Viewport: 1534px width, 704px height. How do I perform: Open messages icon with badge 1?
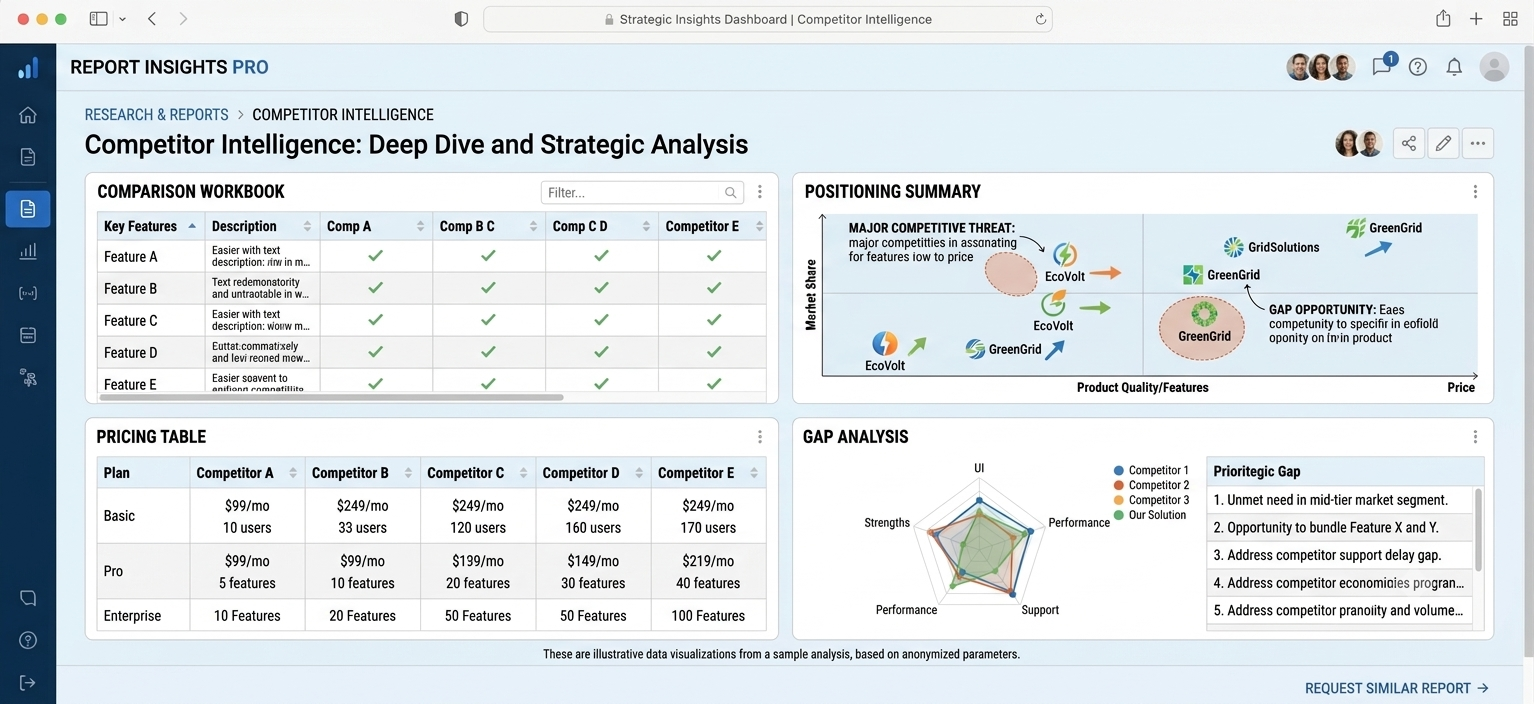[1383, 66]
